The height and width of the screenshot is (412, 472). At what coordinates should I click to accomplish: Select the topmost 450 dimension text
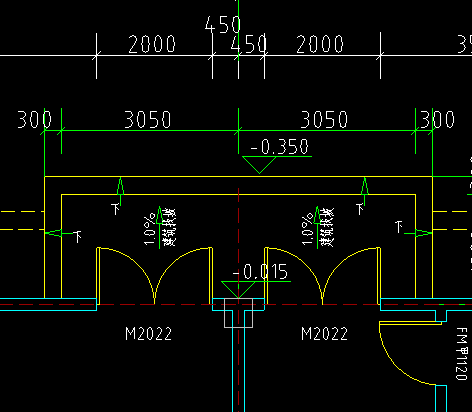point(223,25)
